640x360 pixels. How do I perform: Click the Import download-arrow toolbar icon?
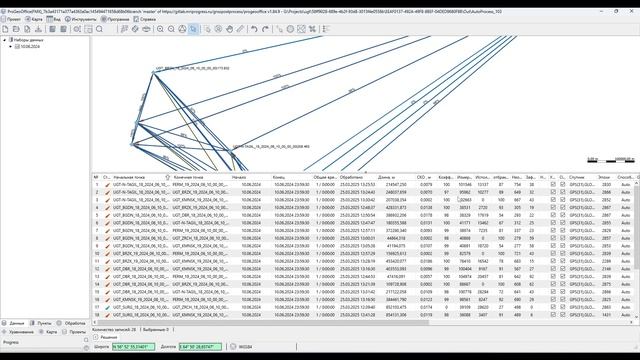[x=38, y=29]
